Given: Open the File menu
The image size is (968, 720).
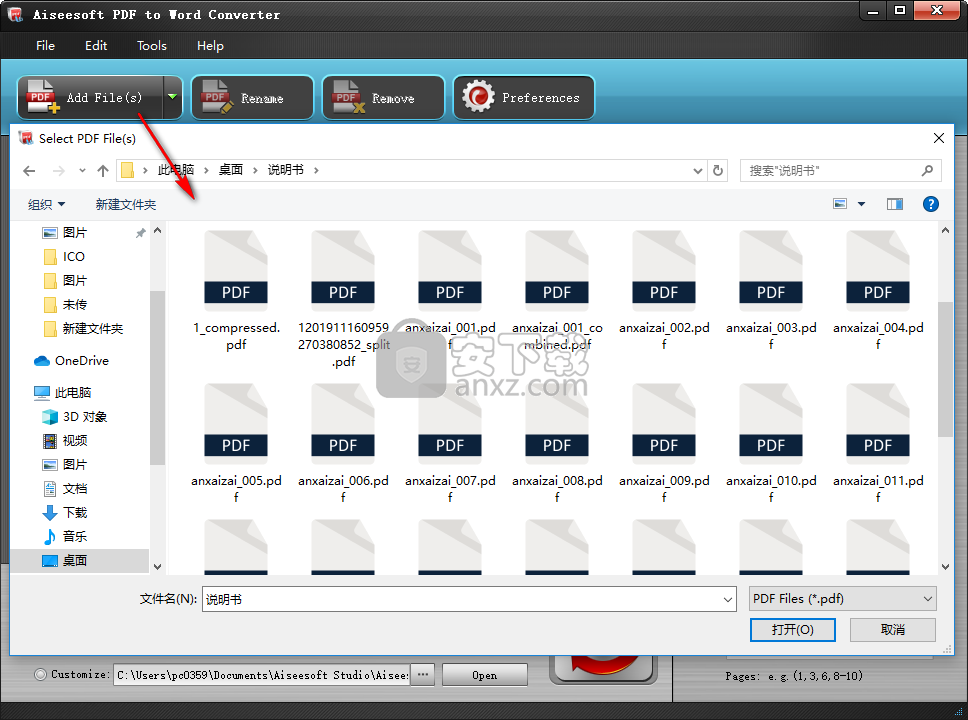Looking at the screenshot, I should (x=45, y=46).
